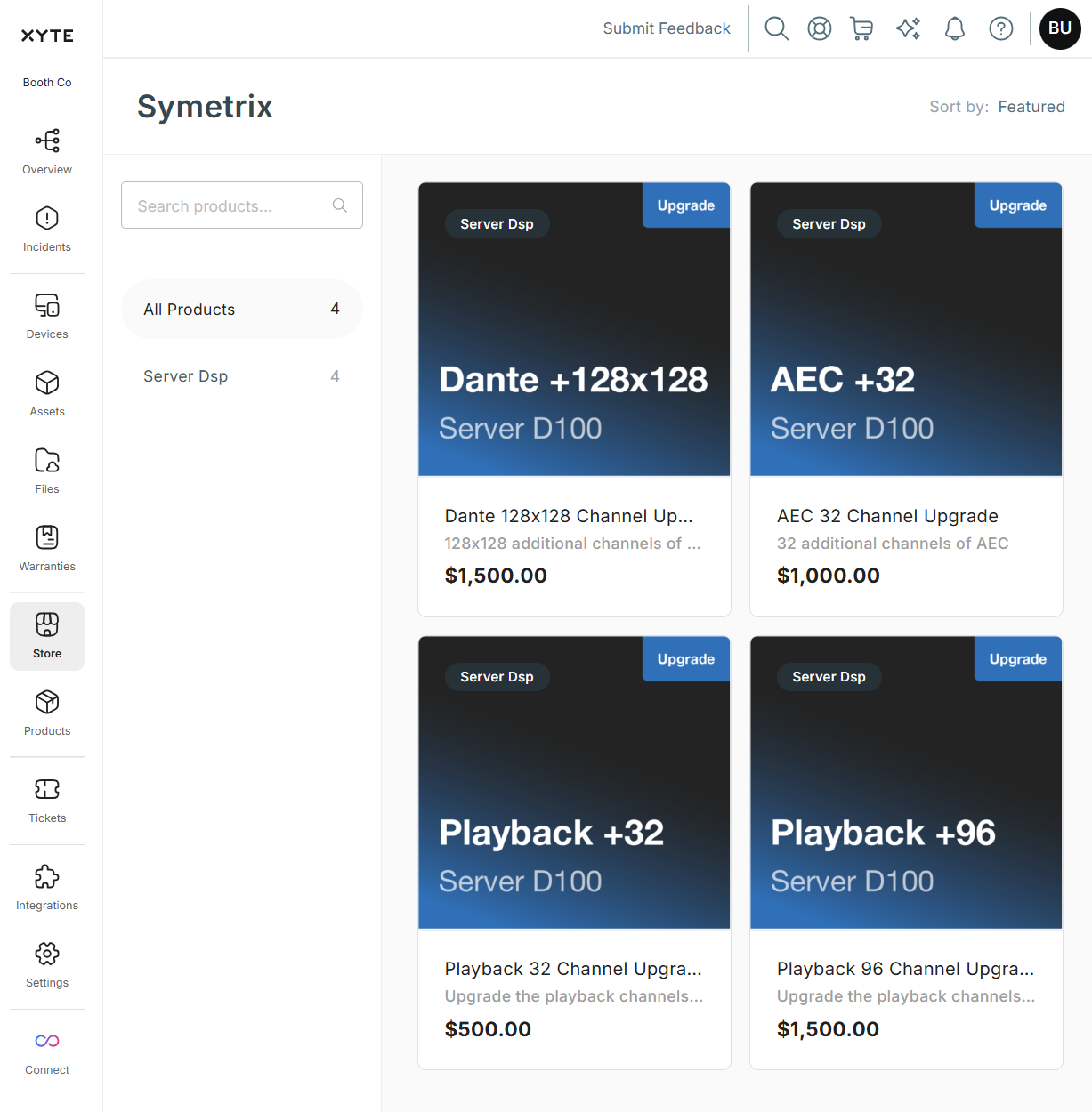The image size is (1092, 1112).
Task: Open the Files section
Action: point(47,471)
